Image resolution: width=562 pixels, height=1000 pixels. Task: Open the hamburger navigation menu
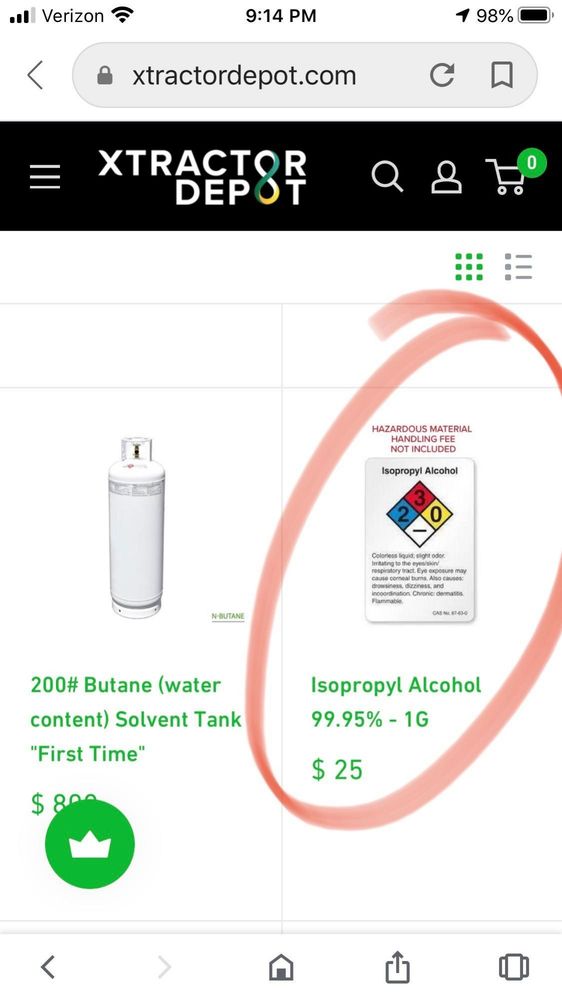click(x=45, y=177)
